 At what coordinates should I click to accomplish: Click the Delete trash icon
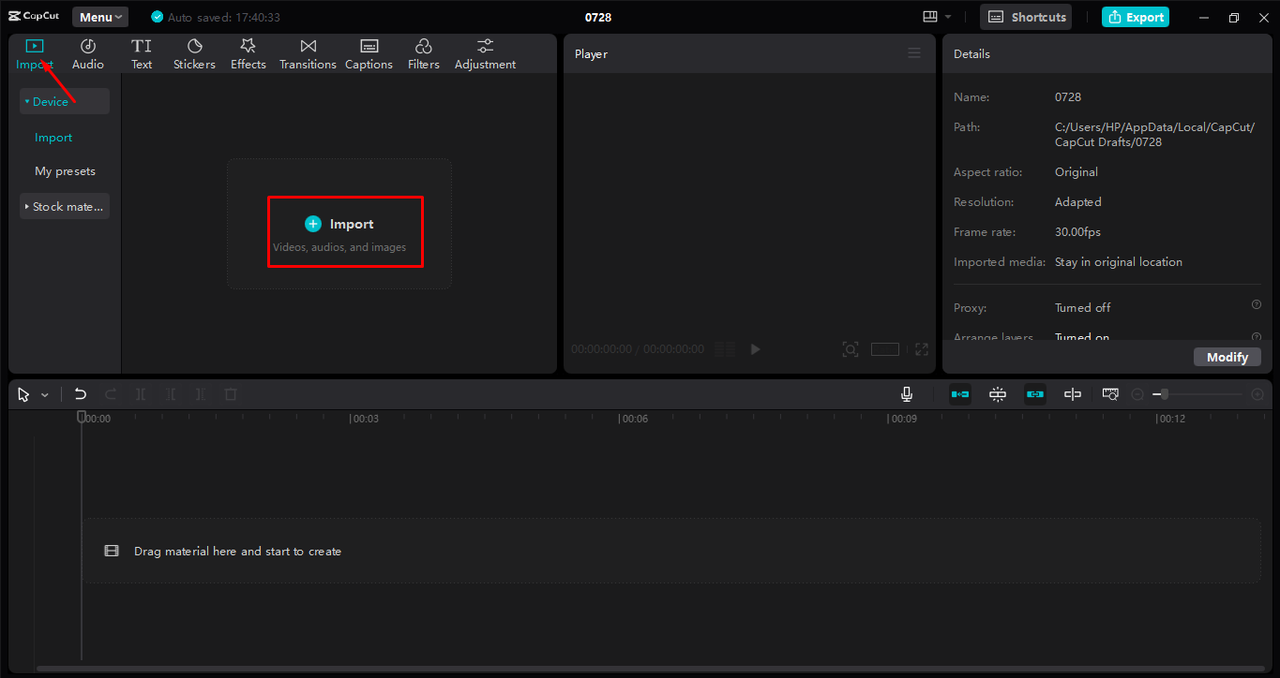(x=231, y=395)
